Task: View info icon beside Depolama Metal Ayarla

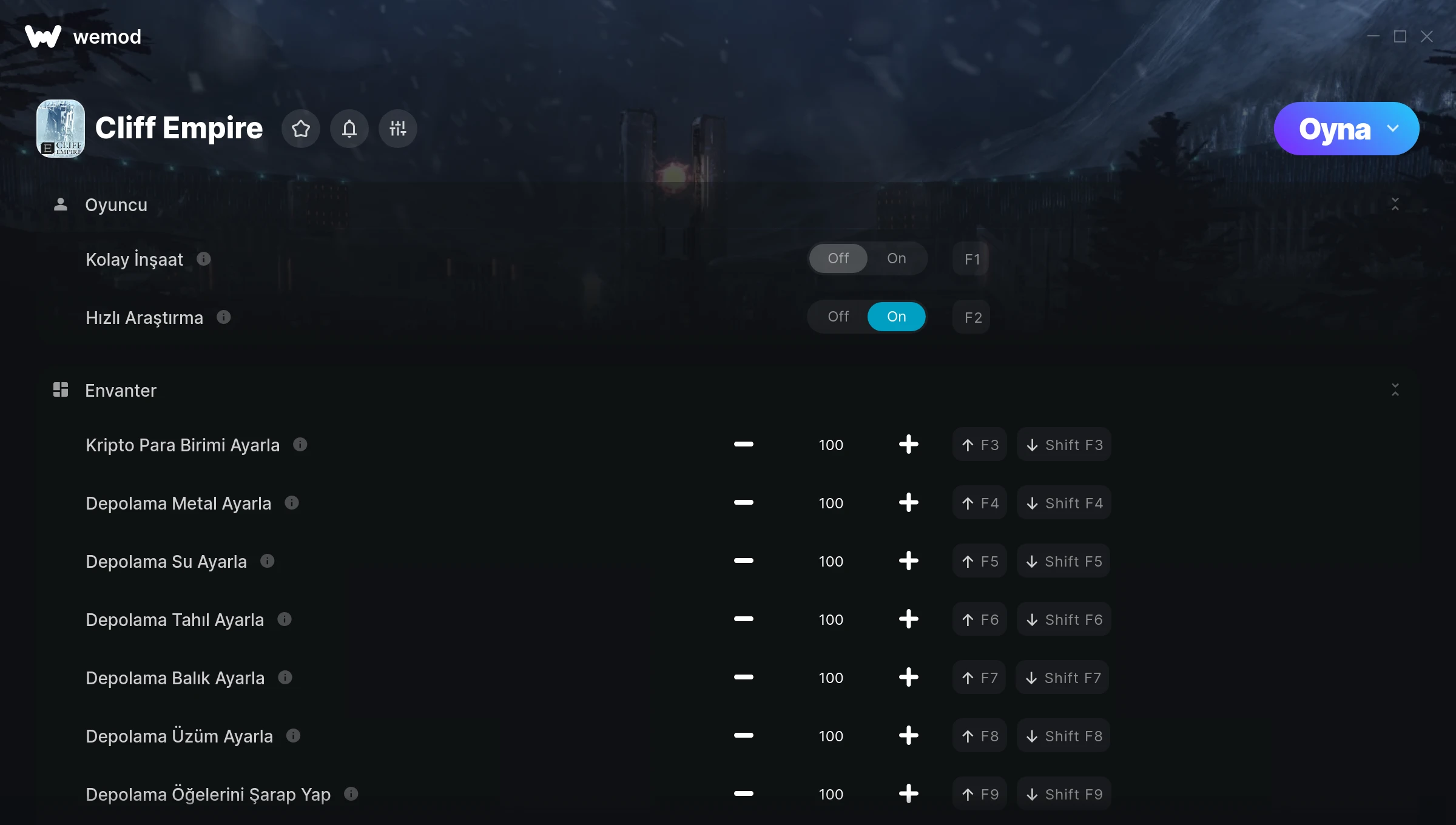Action: (x=292, y=503)
